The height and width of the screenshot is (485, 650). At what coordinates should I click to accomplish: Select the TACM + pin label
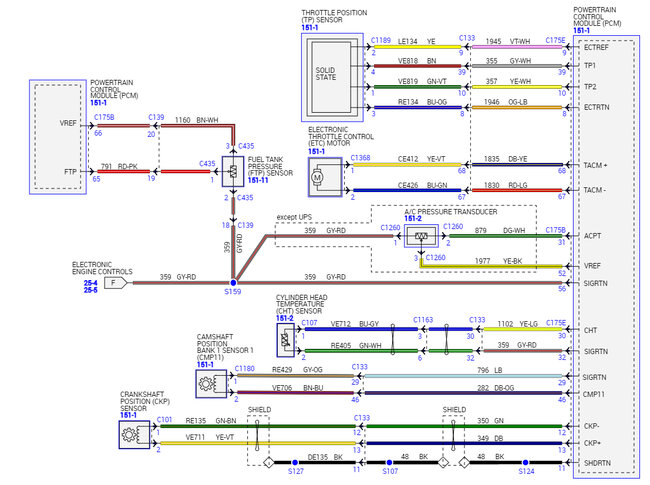tap(595, 165)
